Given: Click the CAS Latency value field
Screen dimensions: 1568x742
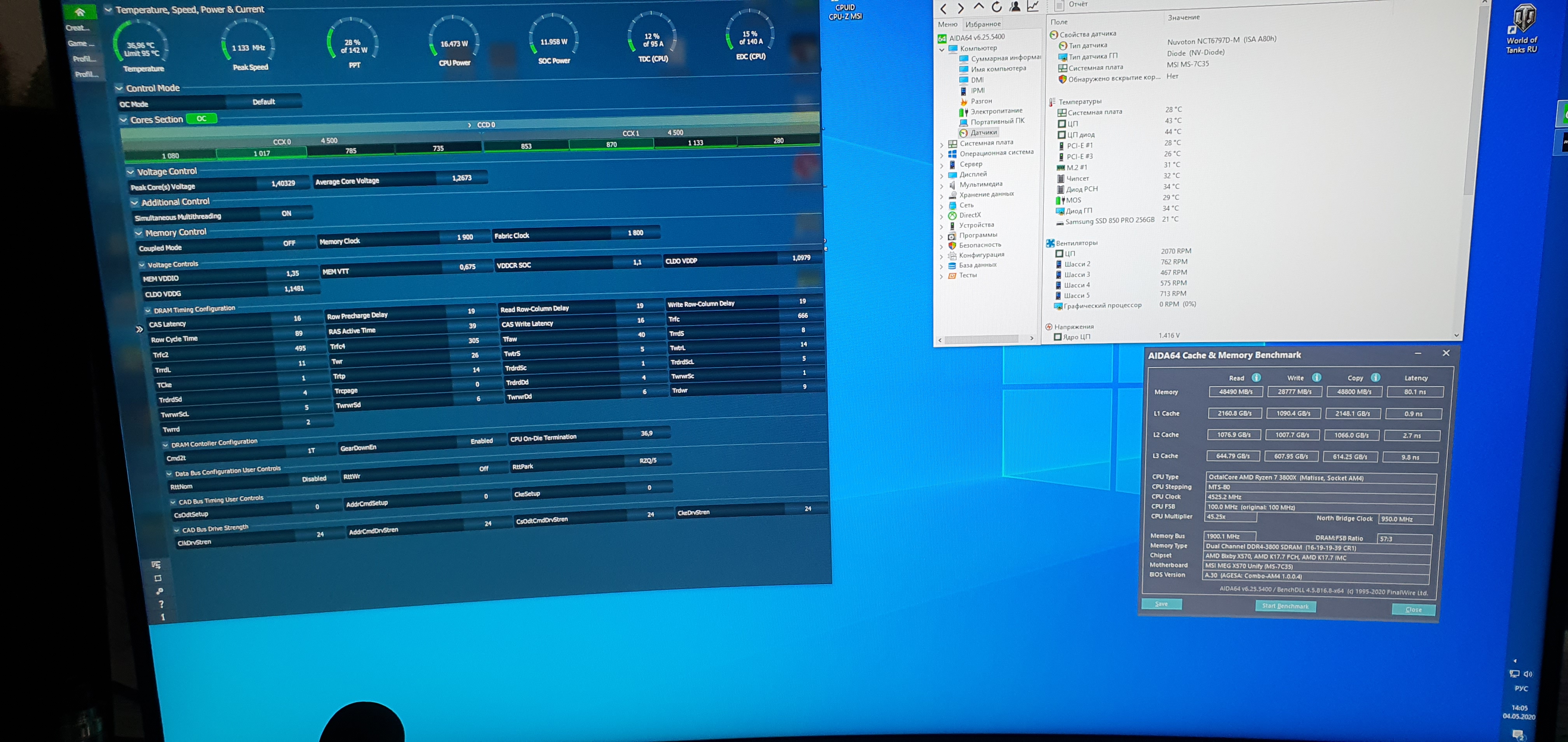Looking at the screenshot, I should pyautogui.click(x=297, y=318).
